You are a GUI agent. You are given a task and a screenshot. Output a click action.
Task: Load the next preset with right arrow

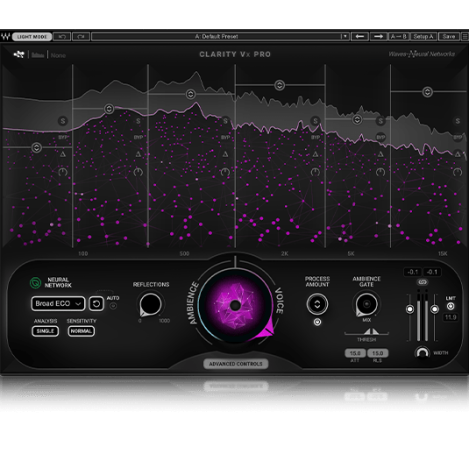click(378, 36)
